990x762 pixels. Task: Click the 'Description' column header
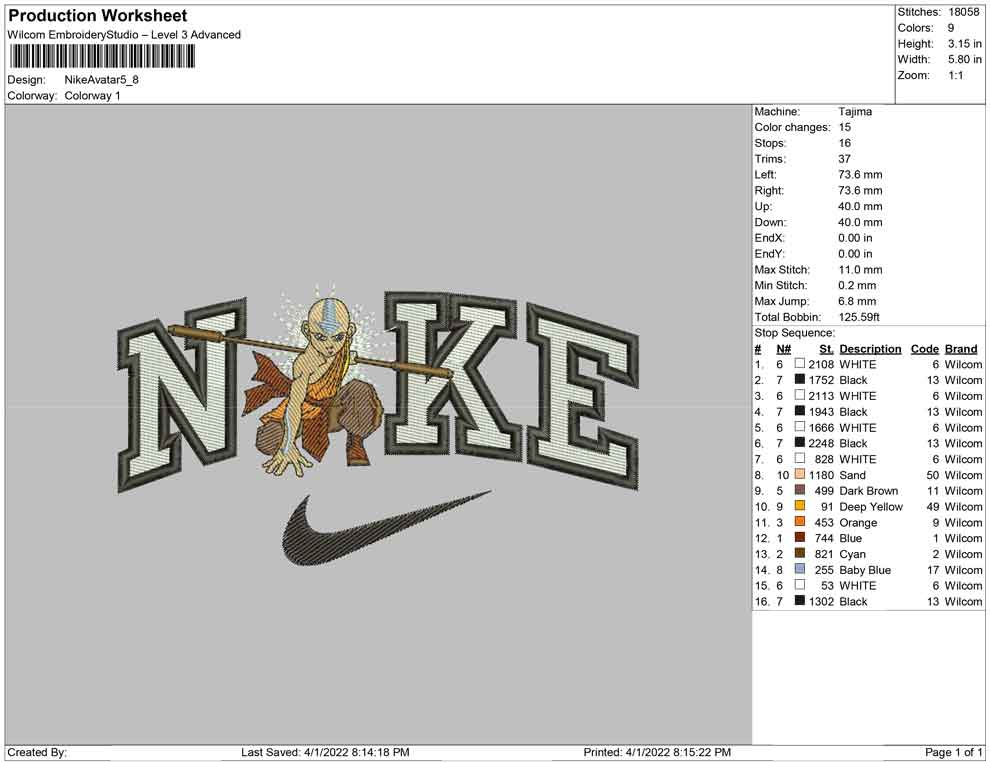coord(870,348)
